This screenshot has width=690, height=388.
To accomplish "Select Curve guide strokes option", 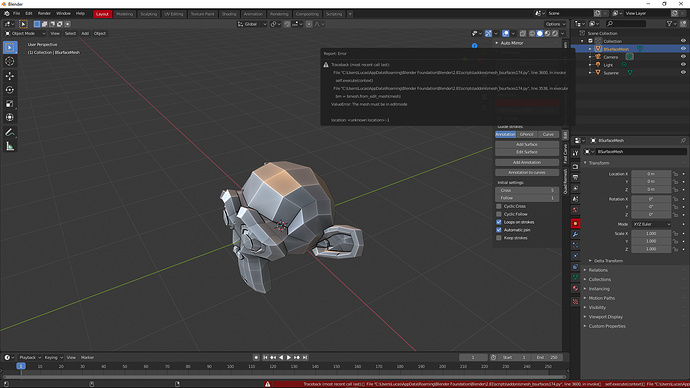I will (x=548, y=135).
